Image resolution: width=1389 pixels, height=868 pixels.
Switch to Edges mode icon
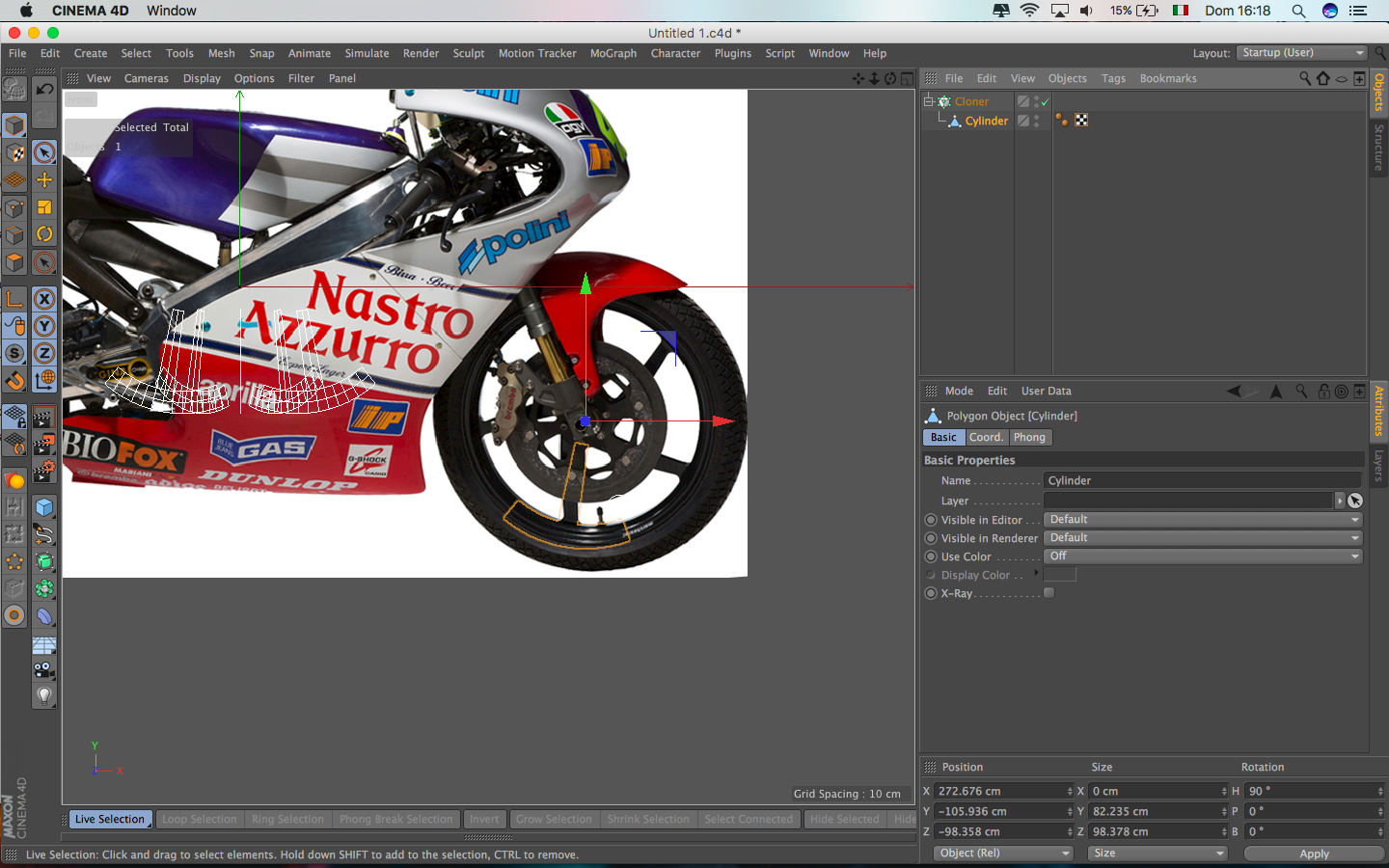click(x=14, y=235)
